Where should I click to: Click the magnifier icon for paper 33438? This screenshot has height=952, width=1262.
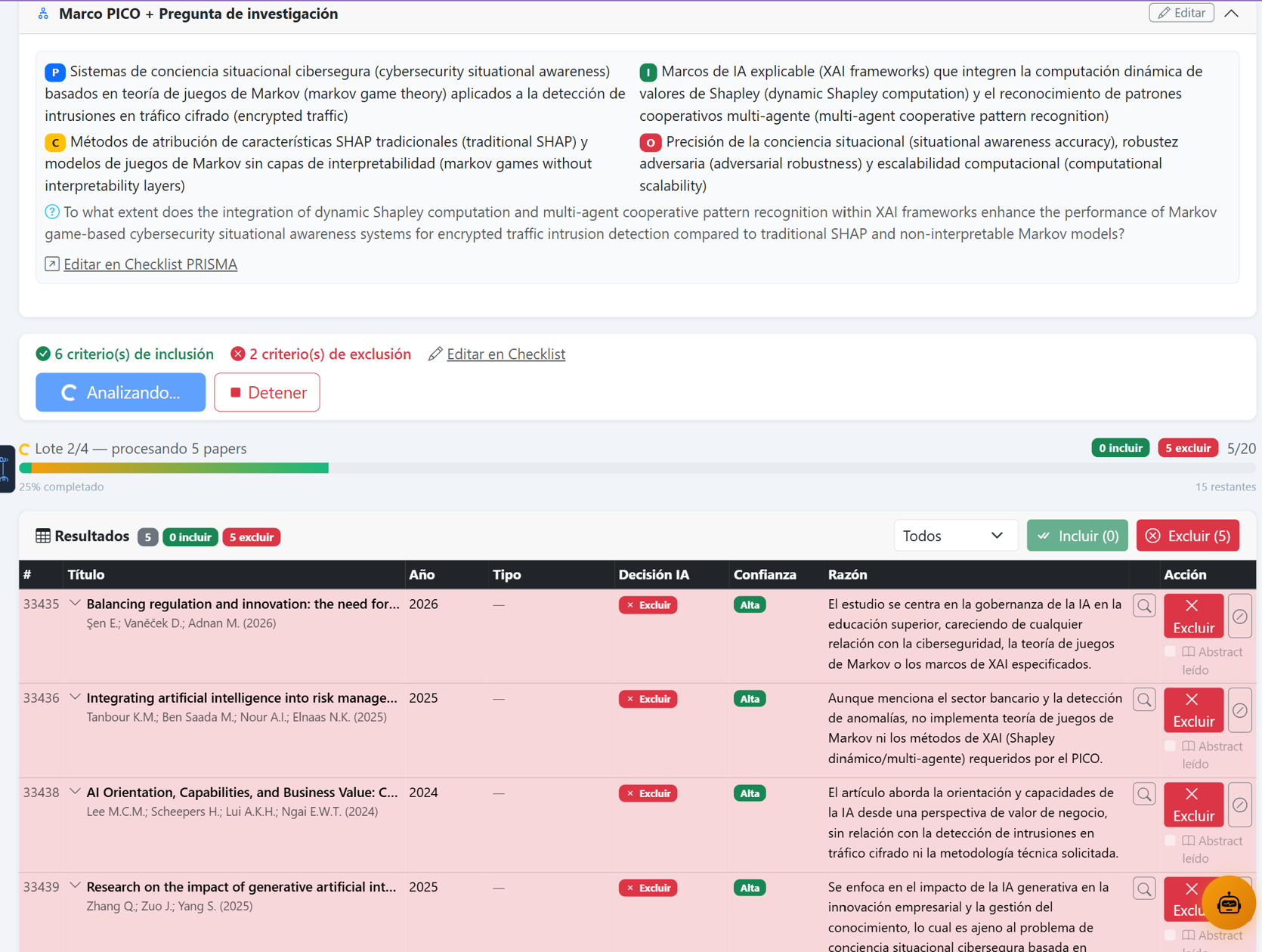pos(1144,794)
